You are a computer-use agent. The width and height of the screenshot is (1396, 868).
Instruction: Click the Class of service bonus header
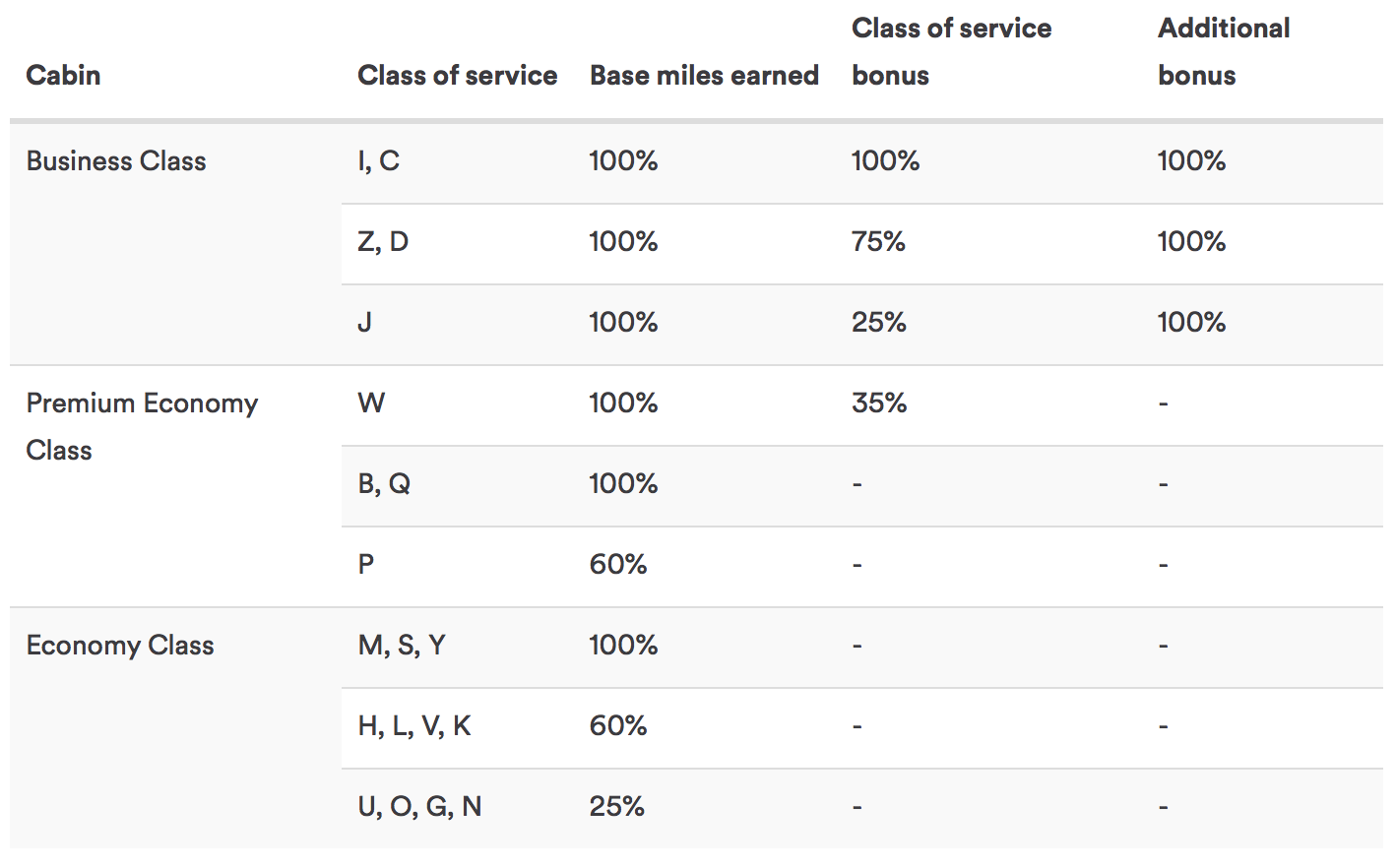tap(950, 52)
